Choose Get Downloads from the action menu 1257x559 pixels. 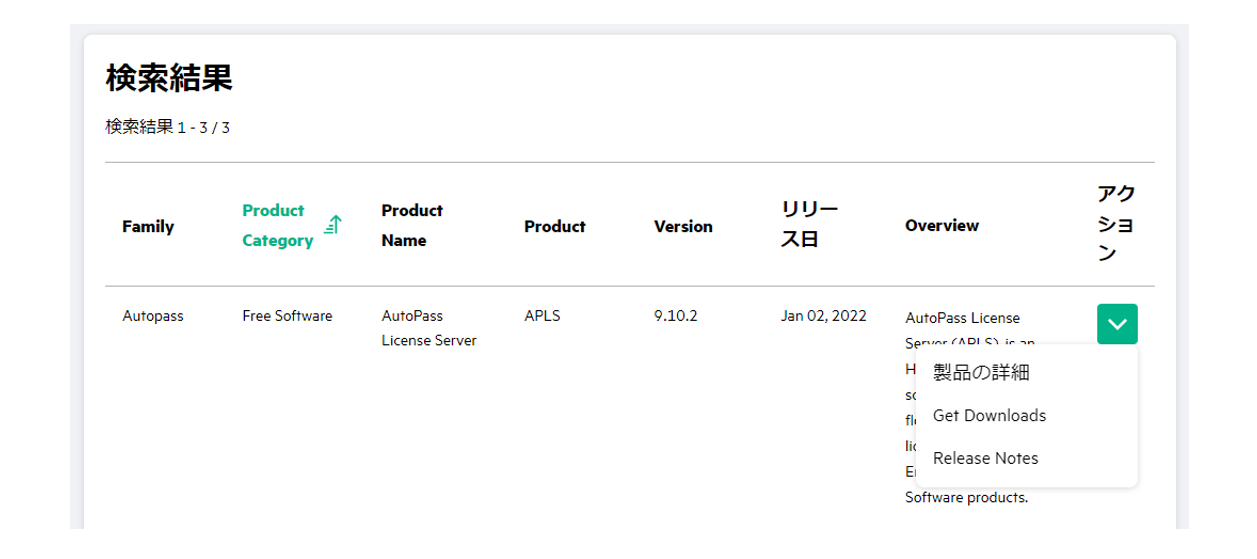coord(989,415)
